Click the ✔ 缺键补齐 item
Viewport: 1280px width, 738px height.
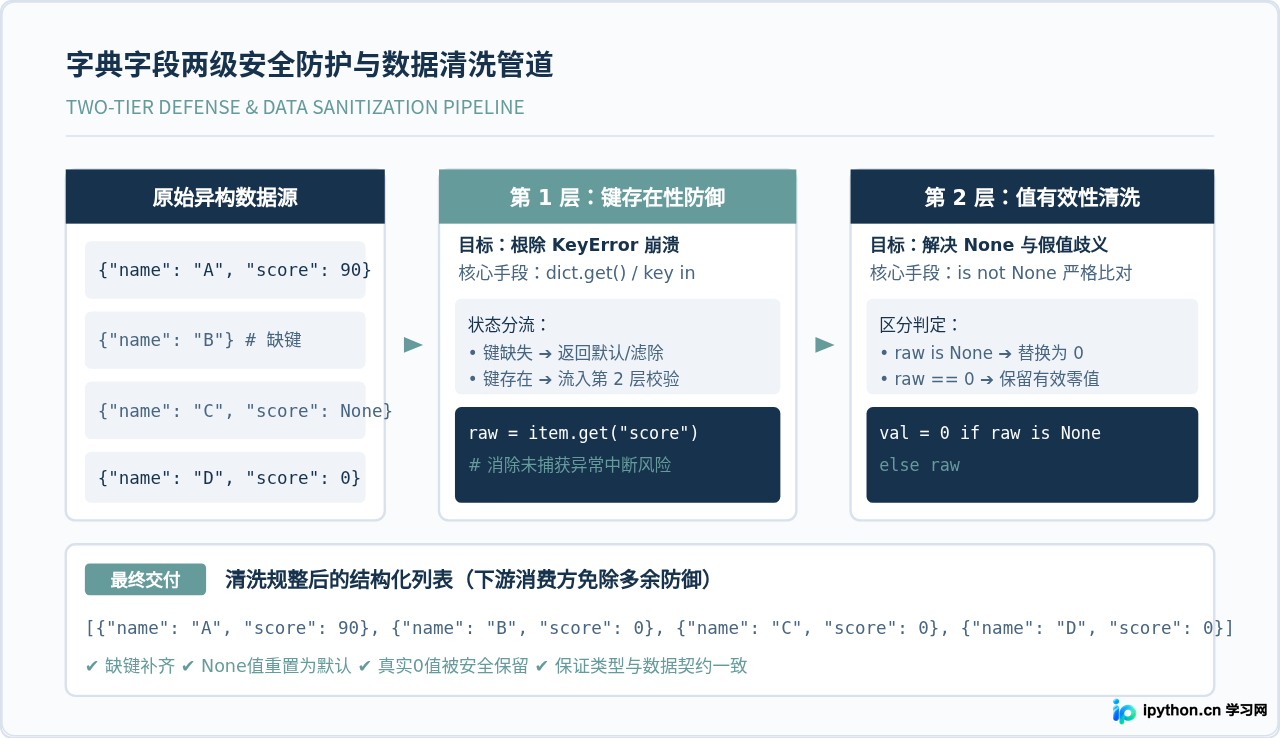click(130, 666)
